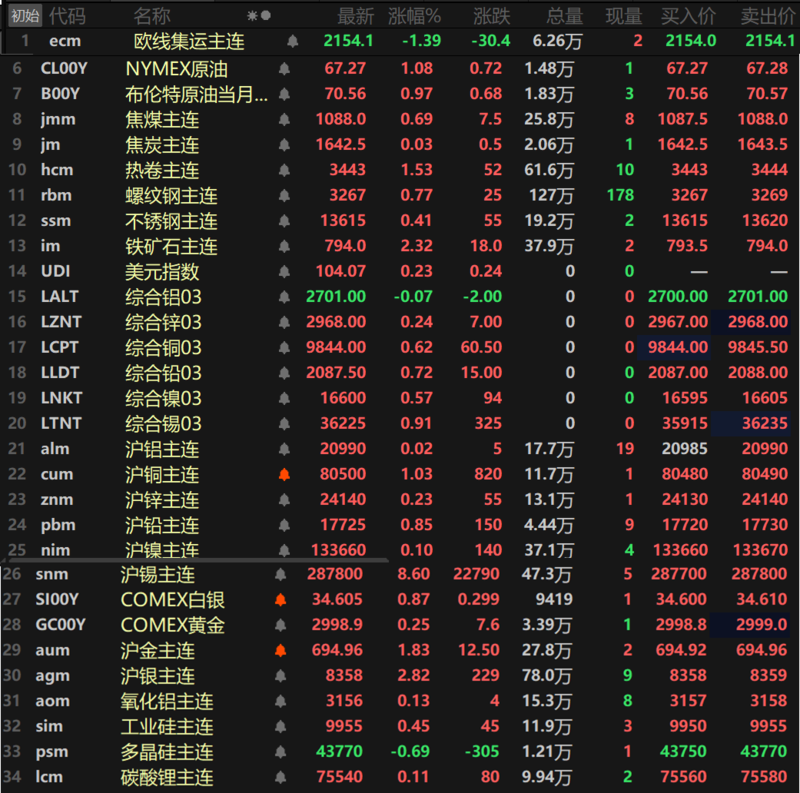Click latest price 287800 for 沪锡主连
Viewport: 800px width, 793px height.
[335, 574]
